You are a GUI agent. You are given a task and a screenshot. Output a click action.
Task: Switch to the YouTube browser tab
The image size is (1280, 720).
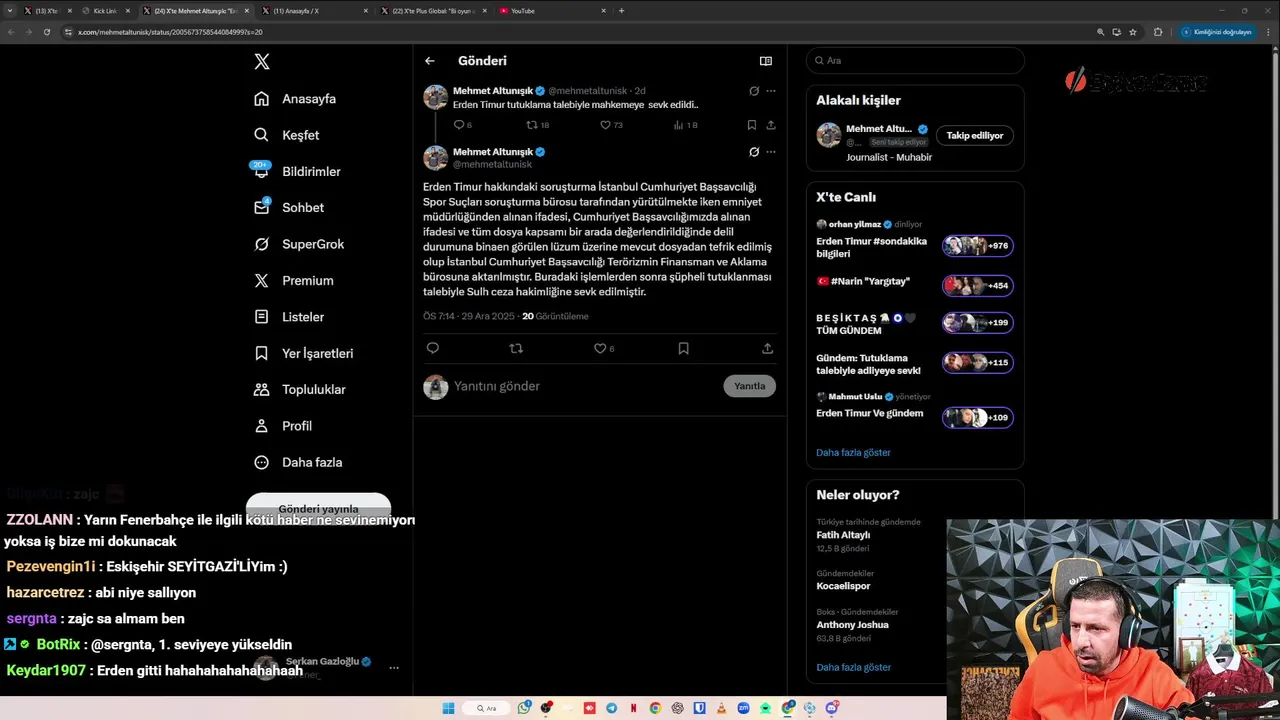tap(553, 11)
